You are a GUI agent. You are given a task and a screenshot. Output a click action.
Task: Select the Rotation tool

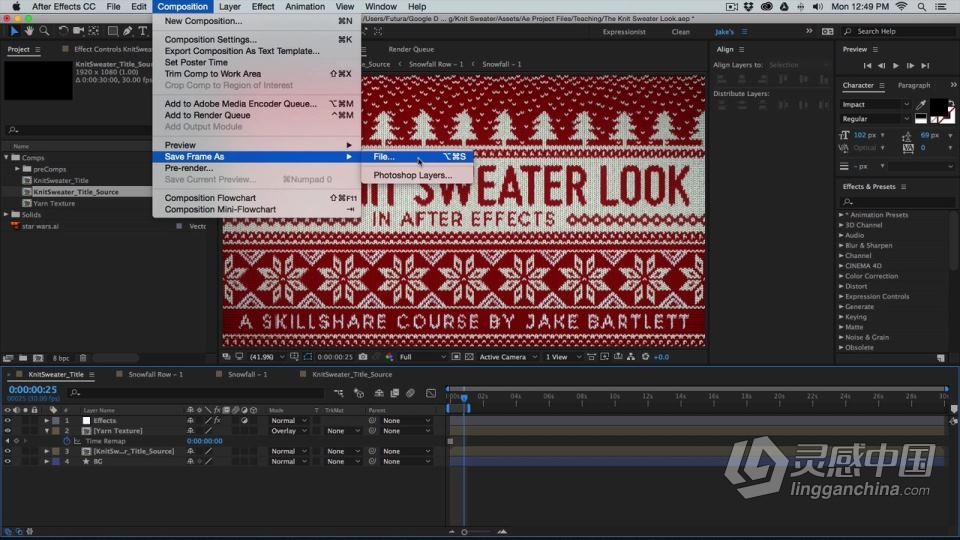63,31
